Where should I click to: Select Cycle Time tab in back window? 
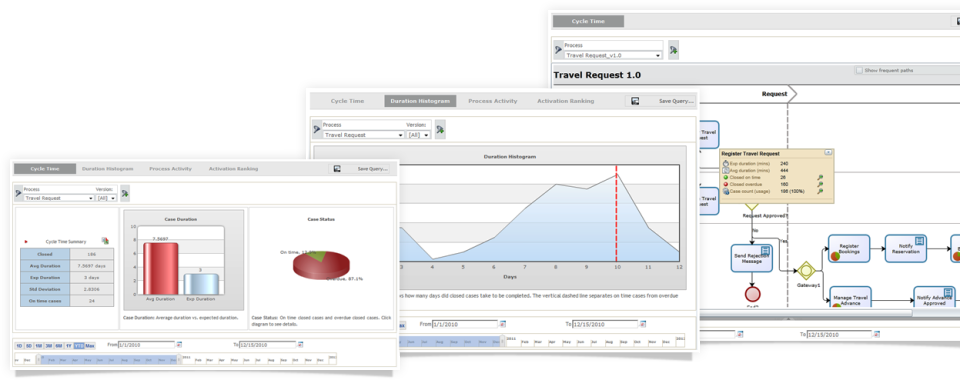588,21
